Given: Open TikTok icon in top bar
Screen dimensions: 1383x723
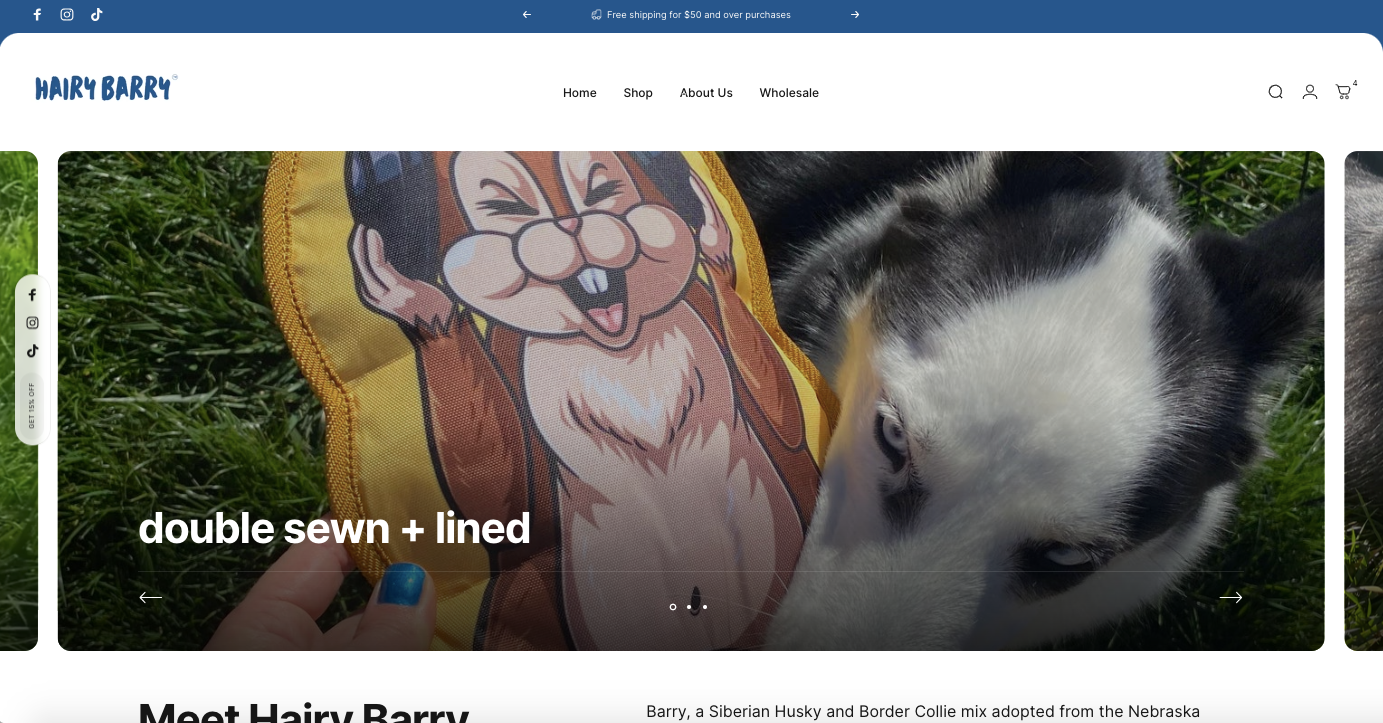Looking at the screenshot, I should click(97, 15).
